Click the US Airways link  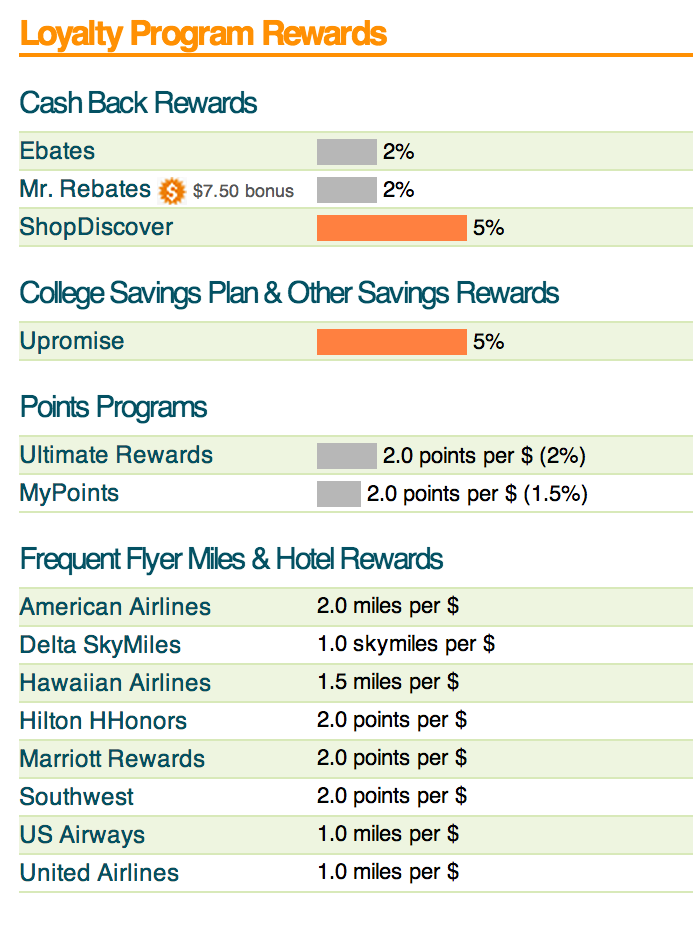coord(82,835)
